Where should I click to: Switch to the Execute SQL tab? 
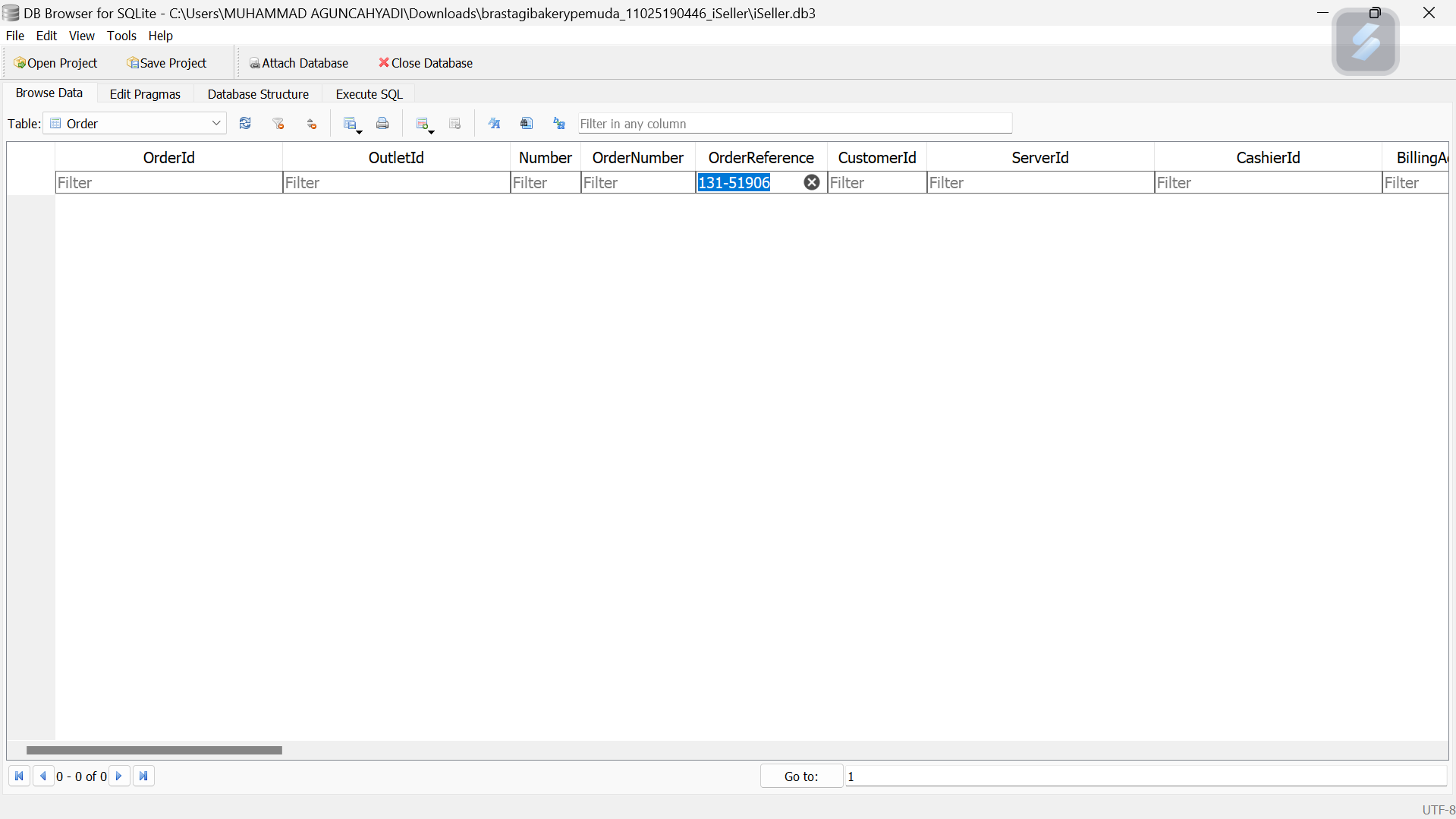(369, 94)
